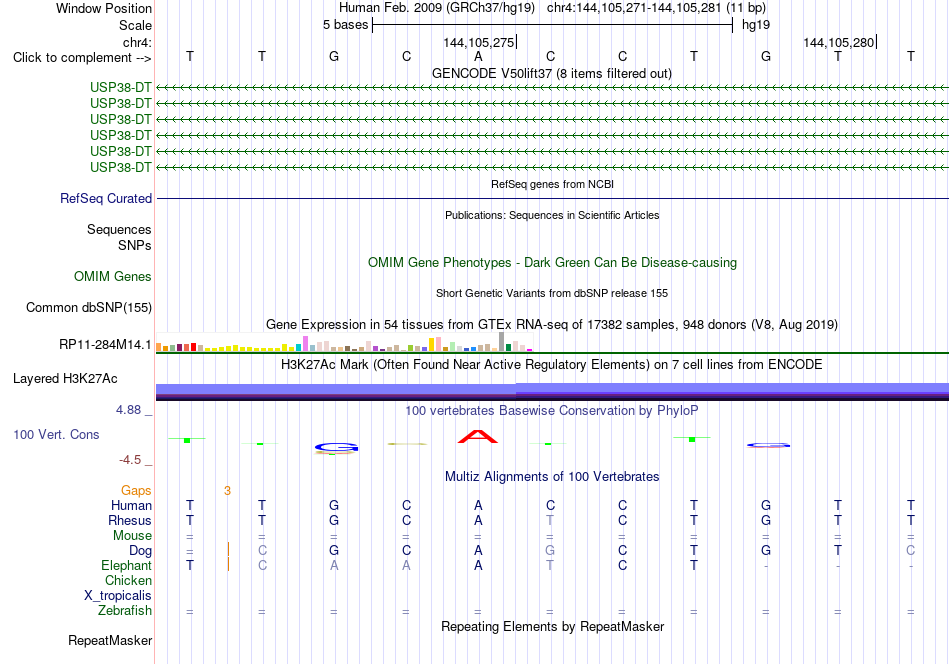This screenshot has height=664, width=950.
Task: Click the RefSeq Curated track label
Action: 106,199
